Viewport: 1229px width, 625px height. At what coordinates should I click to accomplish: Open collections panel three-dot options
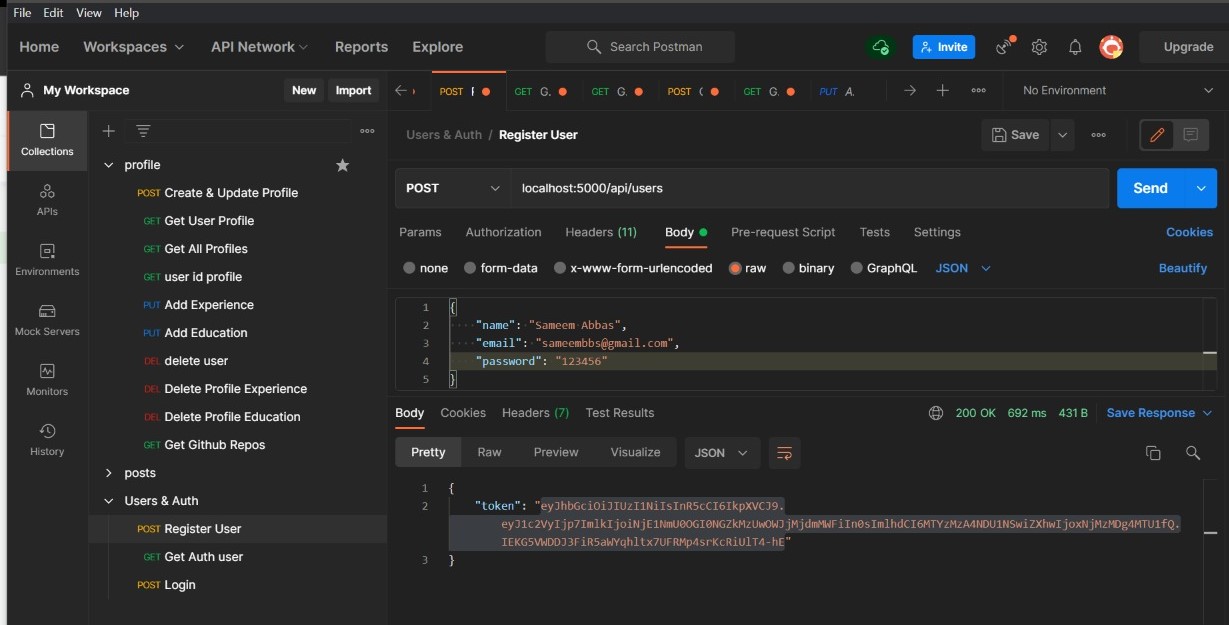tap(367, 131)
